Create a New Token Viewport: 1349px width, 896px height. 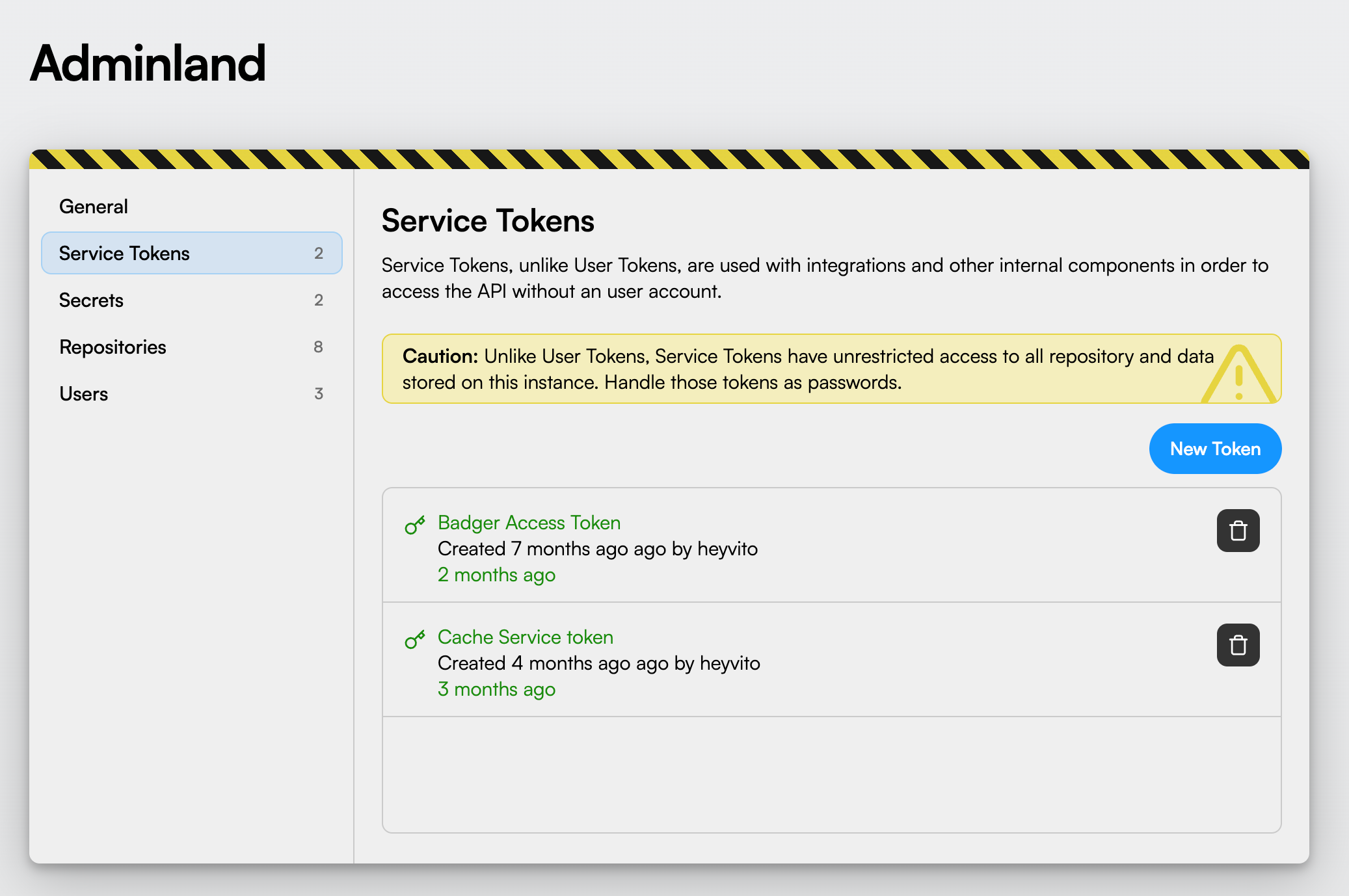pyautogui.click(x=1215, y=449)
